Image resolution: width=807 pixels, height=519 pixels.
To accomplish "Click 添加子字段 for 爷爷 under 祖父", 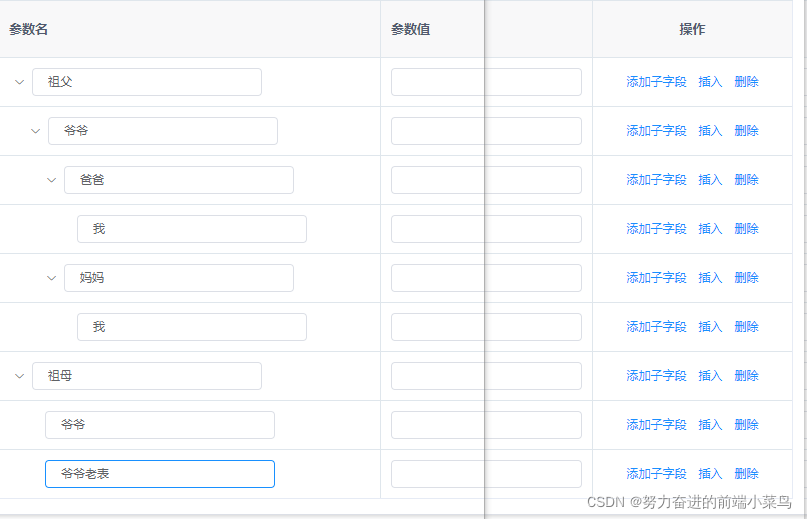I will (656, 131).
